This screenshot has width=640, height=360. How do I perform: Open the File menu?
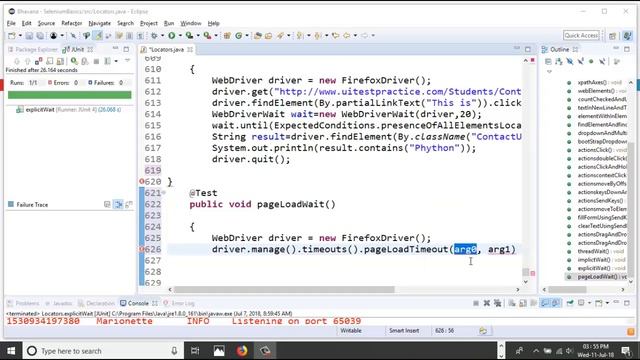click(x=11, y=23)
